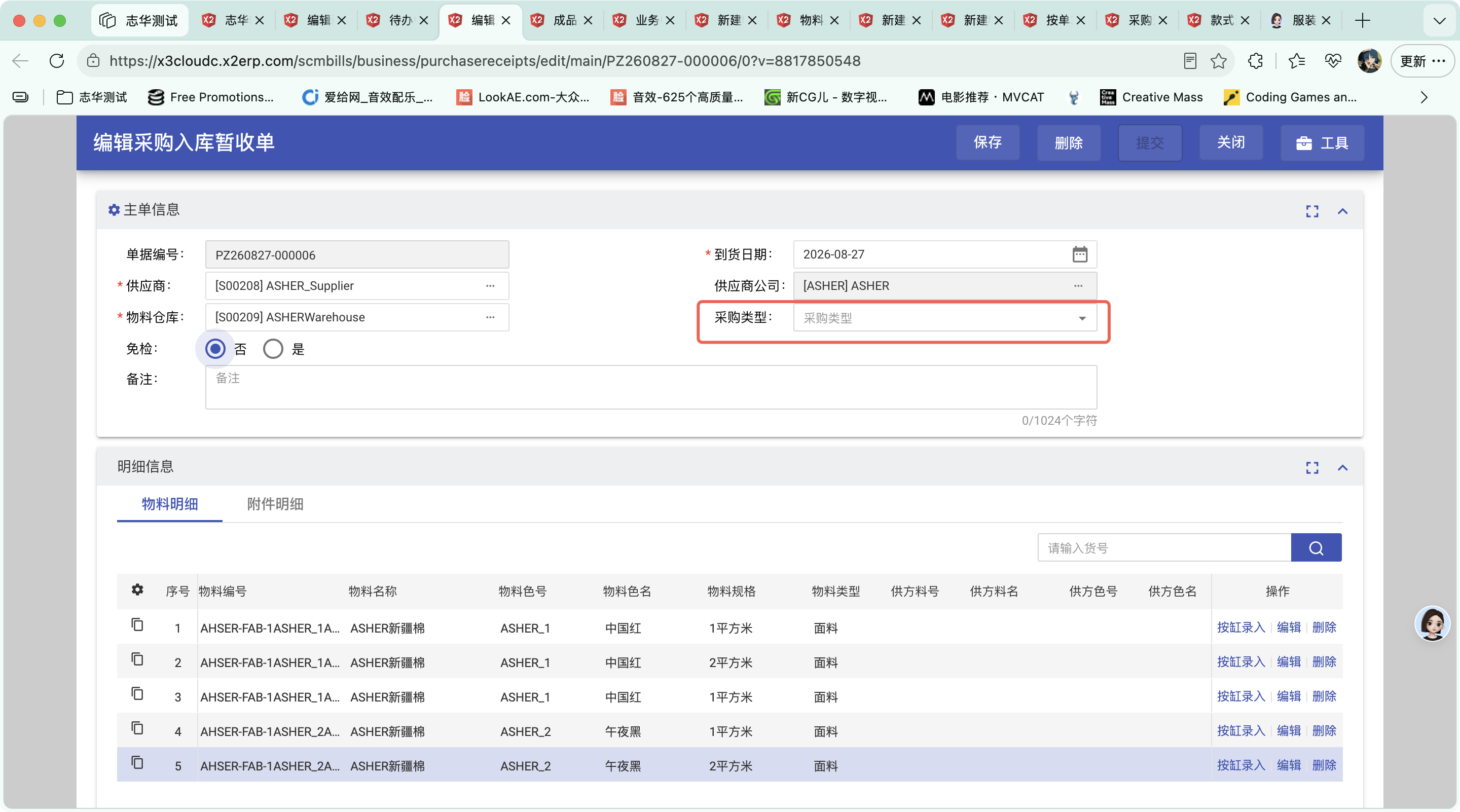Click the browser reload icon
1460x812 pixels.
pyautogui.click(x=57, y=61)
